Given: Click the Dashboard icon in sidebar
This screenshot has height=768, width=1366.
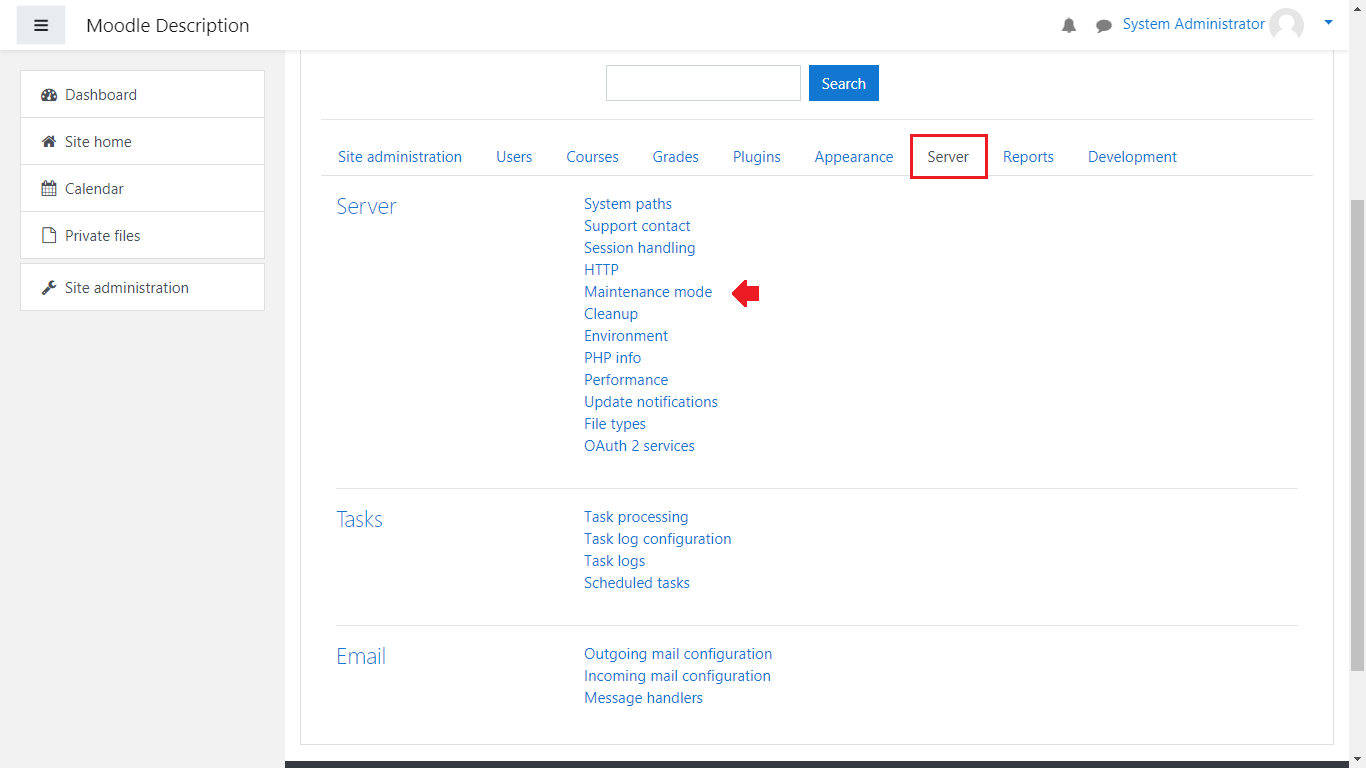Looking at the screenshot, I should coord(49,95).
